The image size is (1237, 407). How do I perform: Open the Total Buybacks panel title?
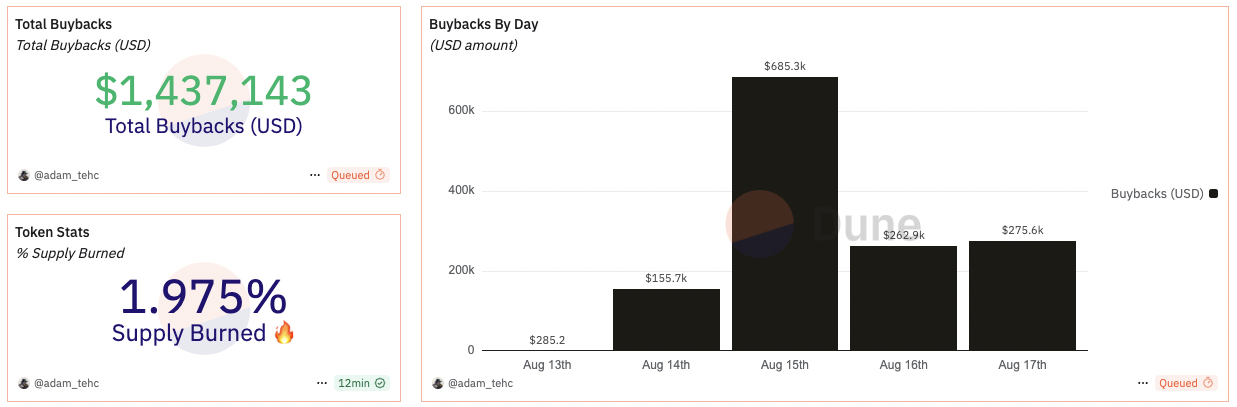(63, 24)
